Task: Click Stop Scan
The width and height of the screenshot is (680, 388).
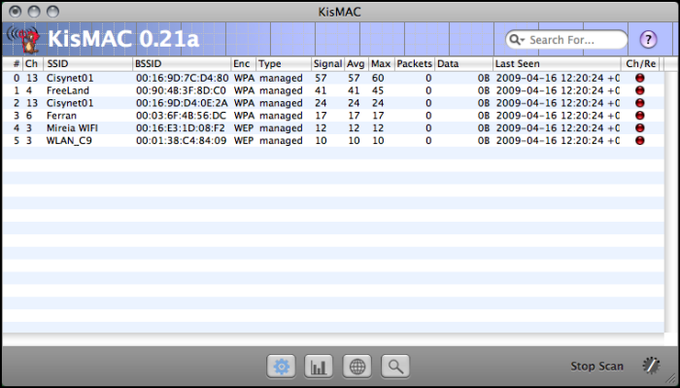Action: coord(597,366)
